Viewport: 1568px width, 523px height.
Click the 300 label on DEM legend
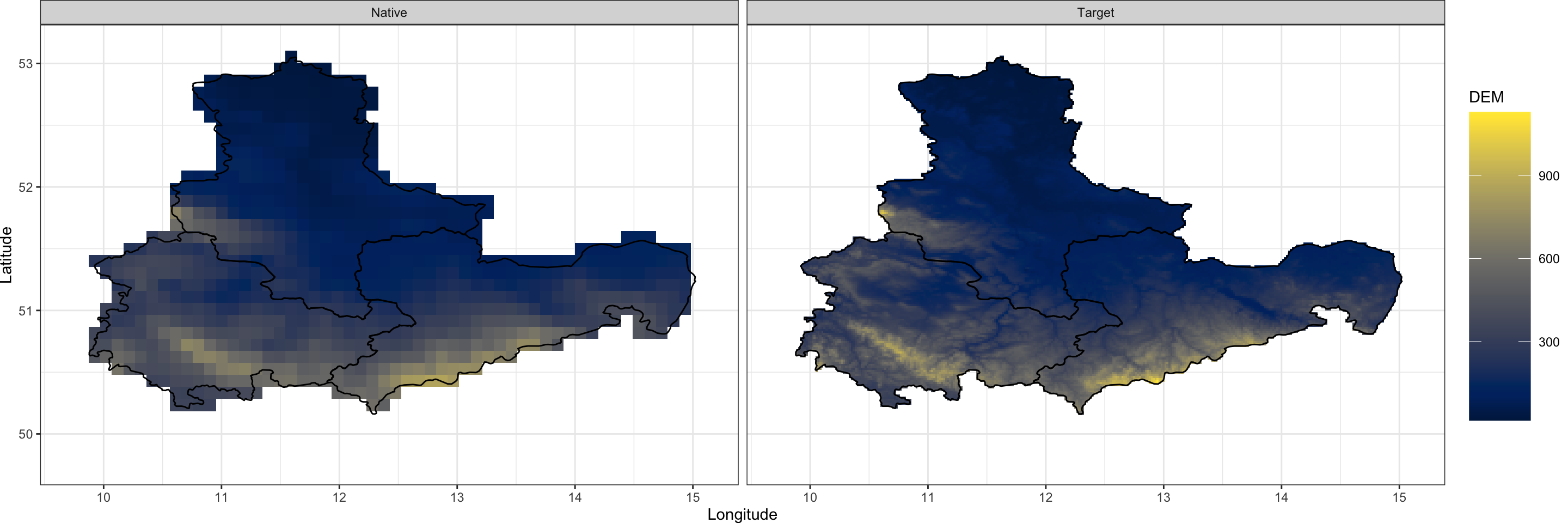tap(1548, 342)
